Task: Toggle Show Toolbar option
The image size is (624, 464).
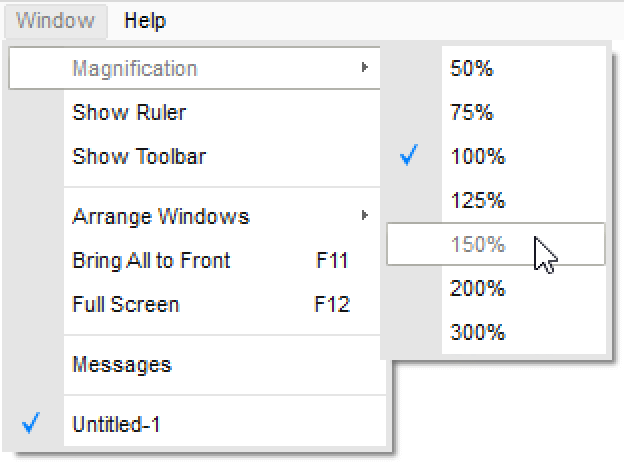Action: pyautogui.click(x=139, y=157)
